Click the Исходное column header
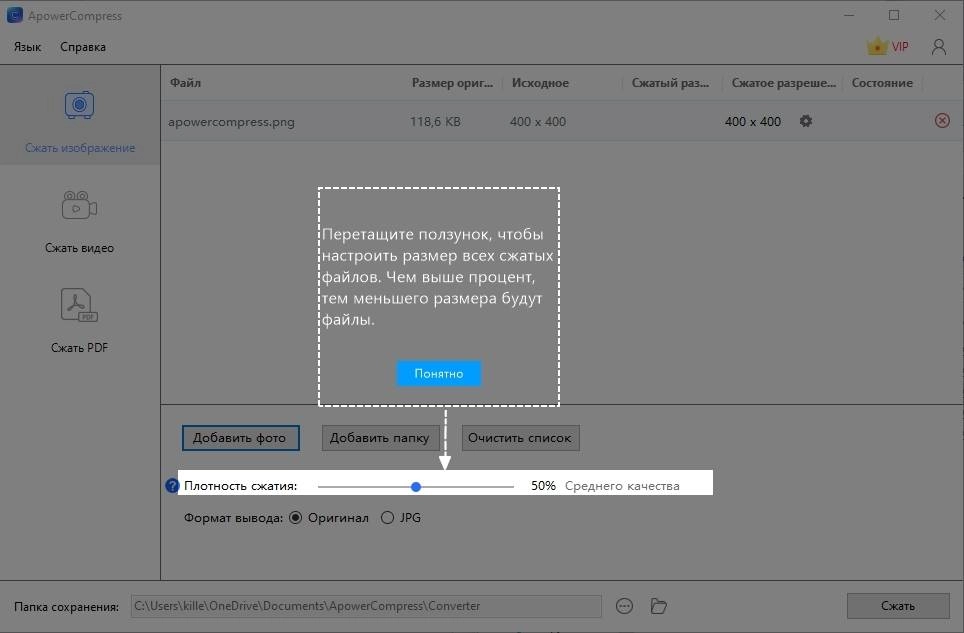The height and width of the screenshot is (633, 964). click(x=540, y=83)
